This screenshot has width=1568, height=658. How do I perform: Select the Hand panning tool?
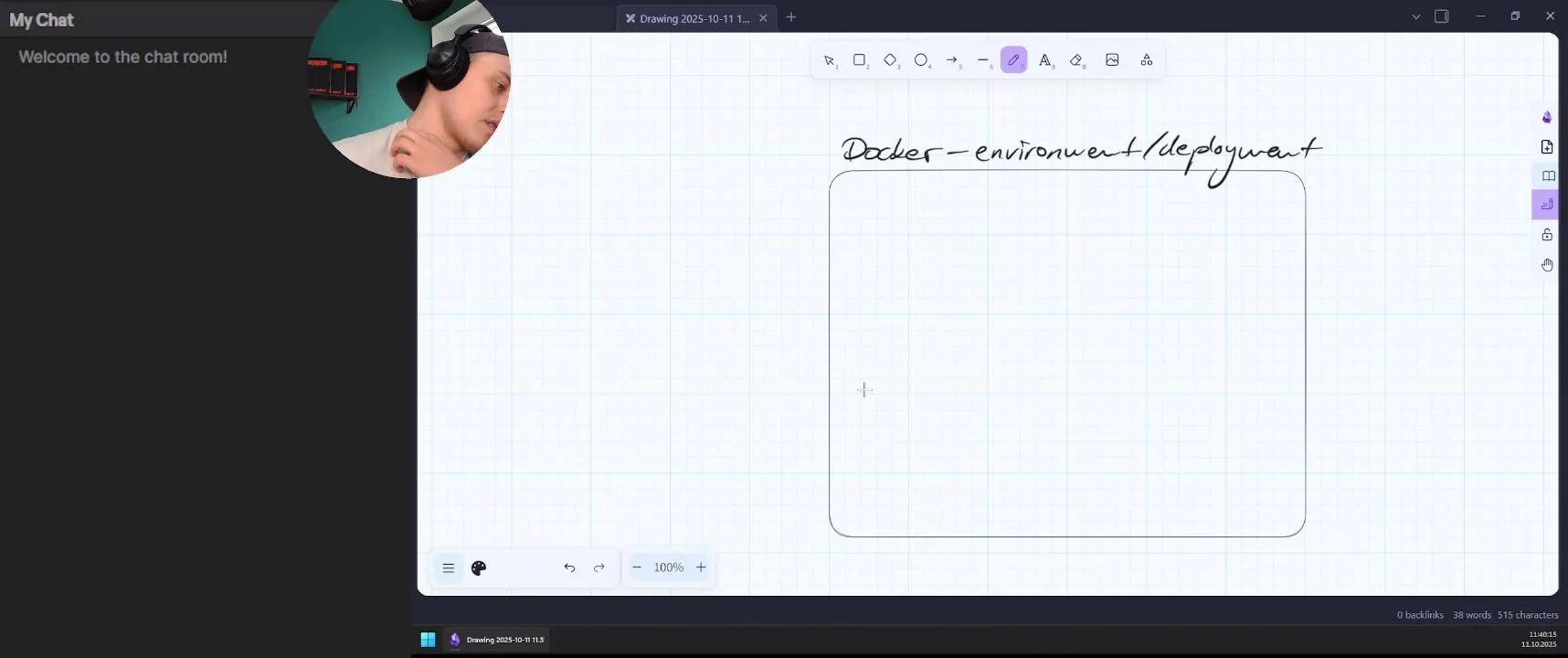[1547, 265]
